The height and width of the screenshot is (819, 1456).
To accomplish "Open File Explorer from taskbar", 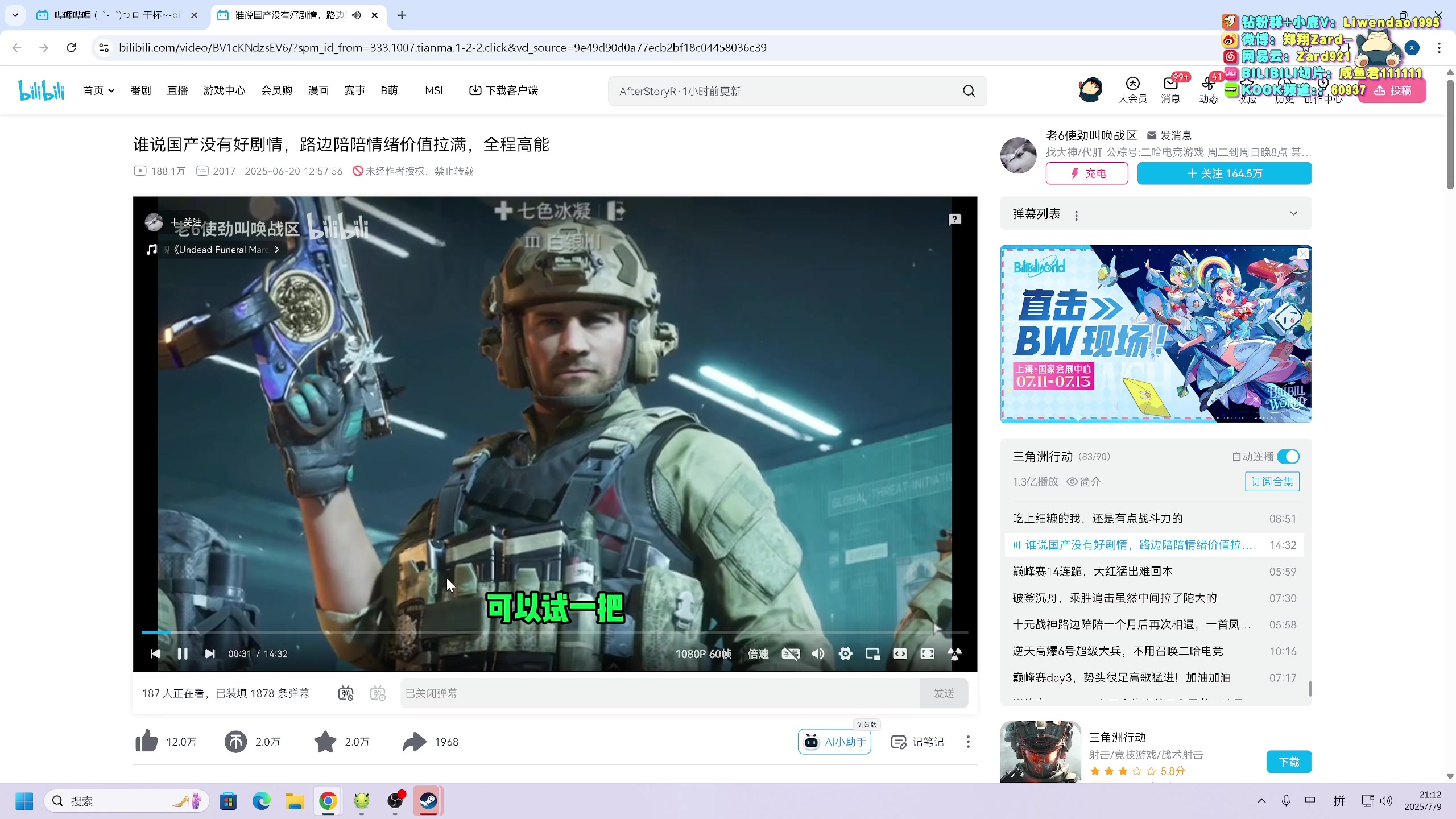I will coord(295,801).
